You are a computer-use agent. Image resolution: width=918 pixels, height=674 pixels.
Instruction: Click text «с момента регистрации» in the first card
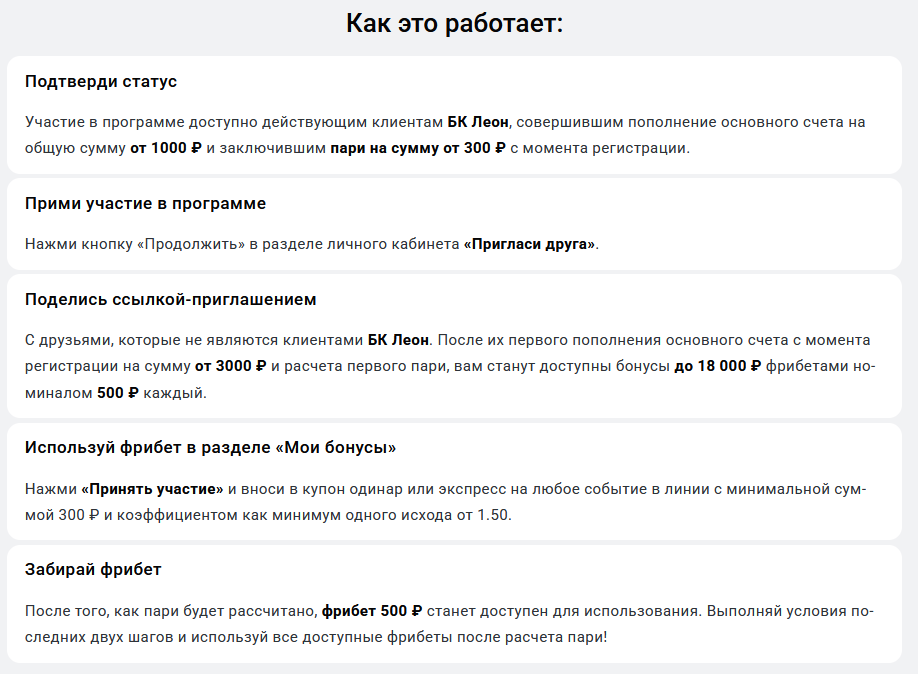(x=598, y=148)
